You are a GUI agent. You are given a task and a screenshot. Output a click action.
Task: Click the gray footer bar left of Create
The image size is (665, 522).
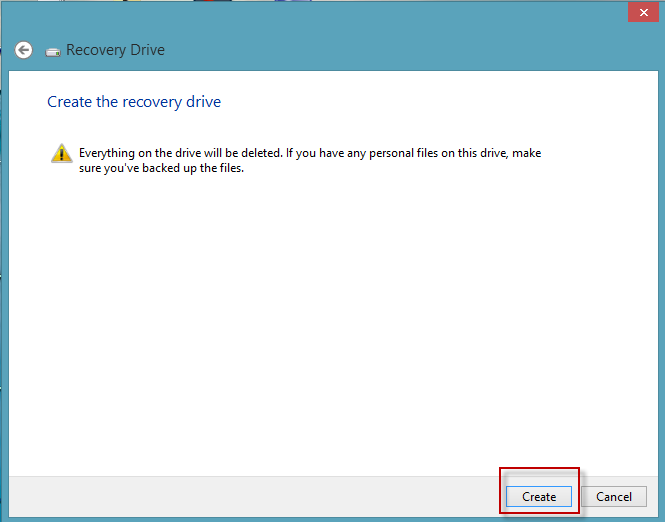click(254, 497)
